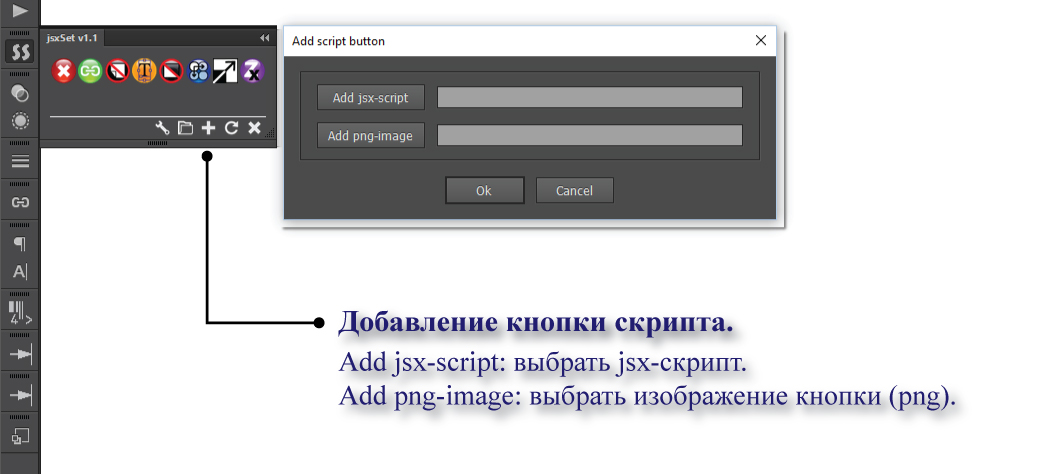Run the orange text frame script
Image resolution: width=1055 pixels, height=474 pixels.
[x=144, y=71]
